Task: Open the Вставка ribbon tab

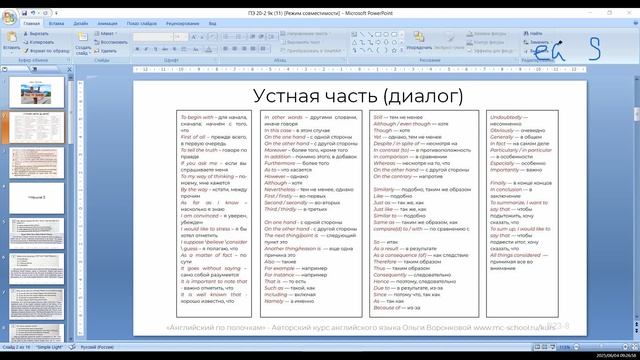Action: [x=56, y=24]
